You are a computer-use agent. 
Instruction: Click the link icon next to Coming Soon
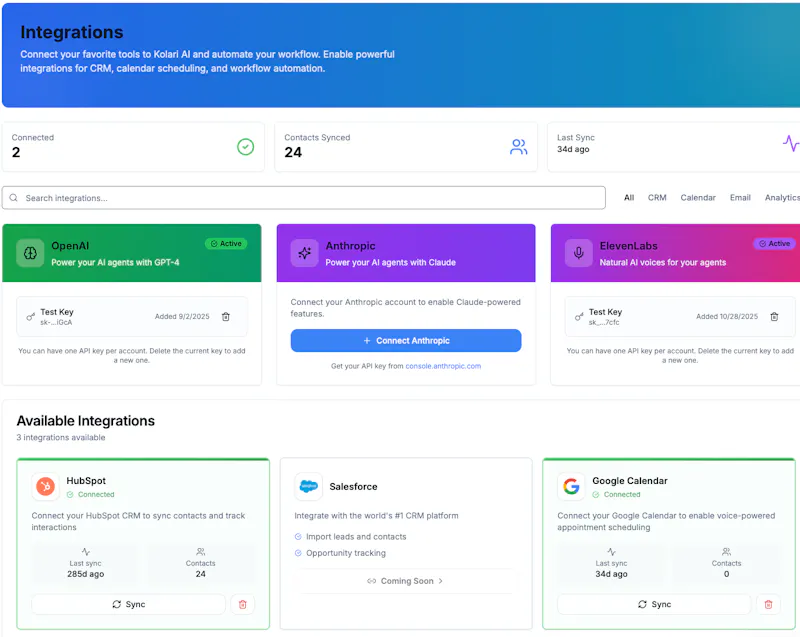(371, 581)
